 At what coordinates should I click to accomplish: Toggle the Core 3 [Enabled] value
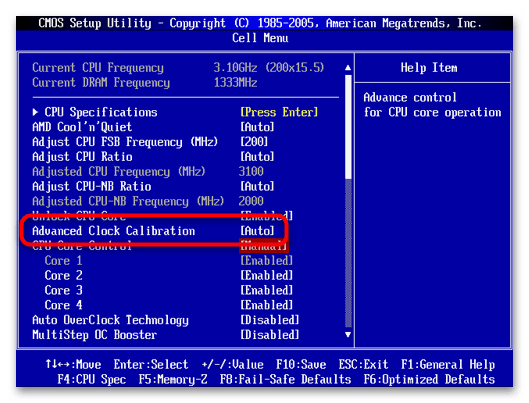pos(266,290)
